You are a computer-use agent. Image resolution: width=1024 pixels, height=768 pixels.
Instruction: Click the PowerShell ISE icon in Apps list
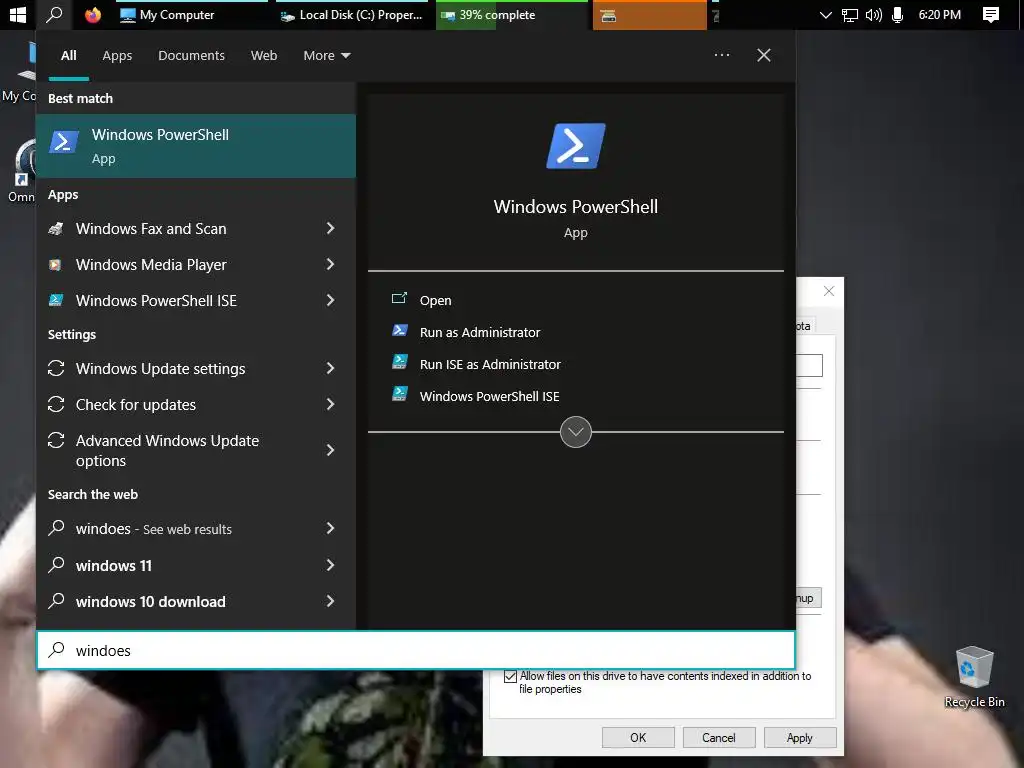pyautogui.click(x=56, y=300)
